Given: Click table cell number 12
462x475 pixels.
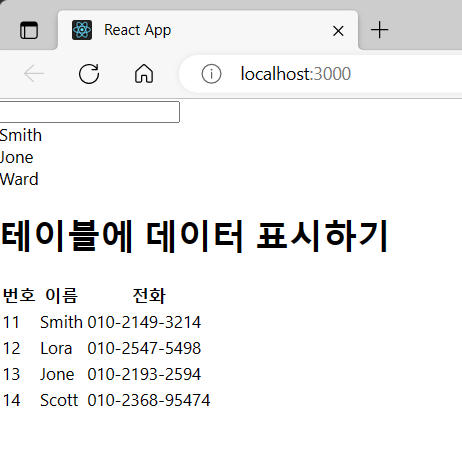Looking at the screenshot, I should point(12,348).
